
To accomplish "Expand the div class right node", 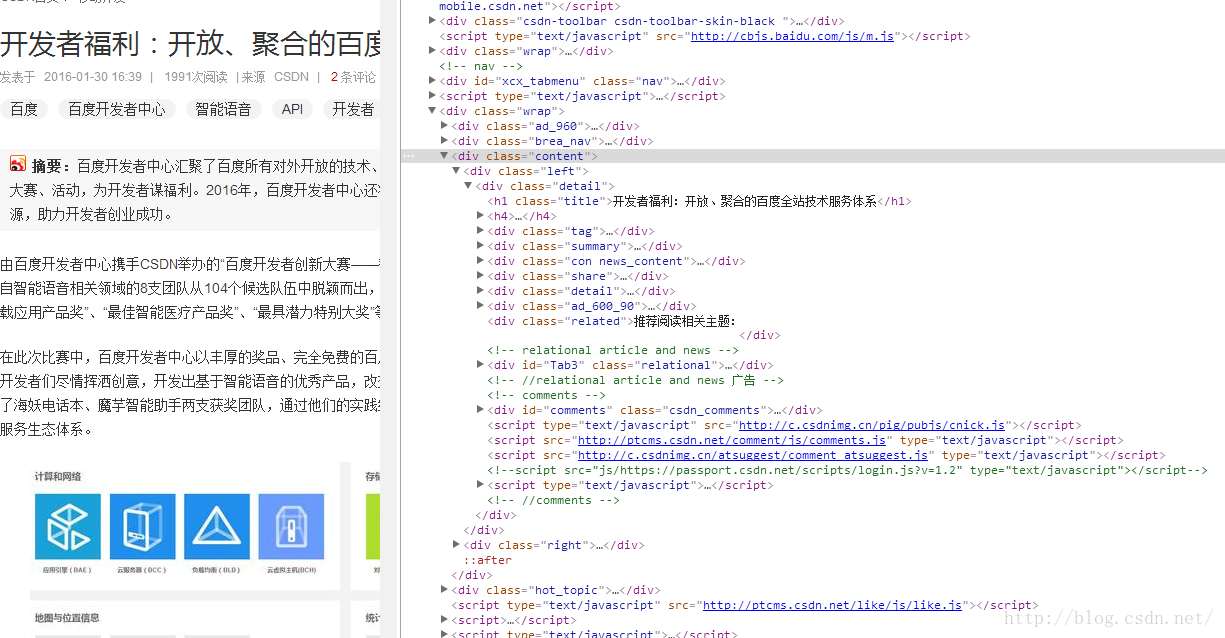I will pyautogui.click(x=457, y=545).
